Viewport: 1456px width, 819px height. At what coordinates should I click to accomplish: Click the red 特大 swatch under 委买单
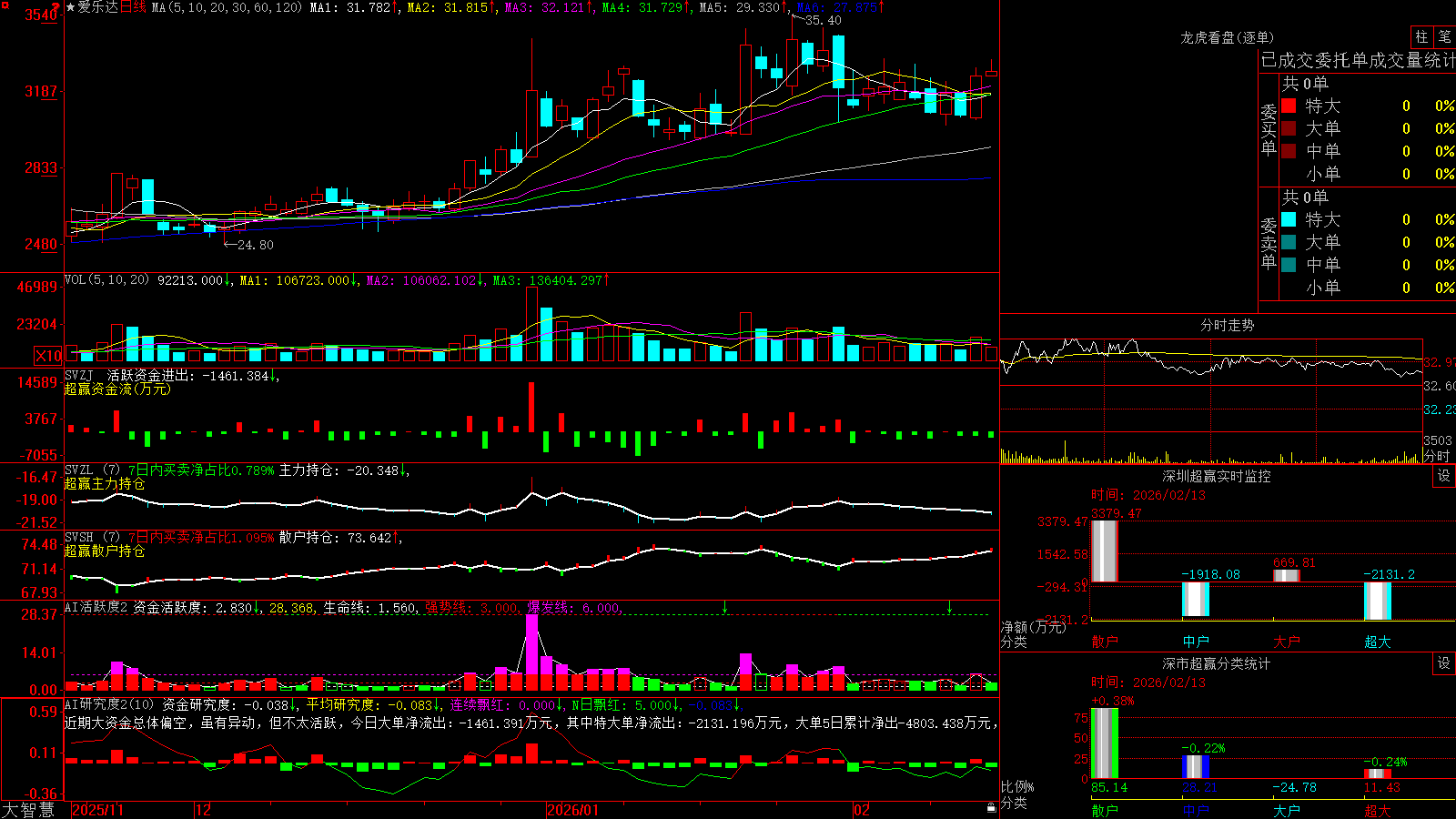[x=1289, y=106]
